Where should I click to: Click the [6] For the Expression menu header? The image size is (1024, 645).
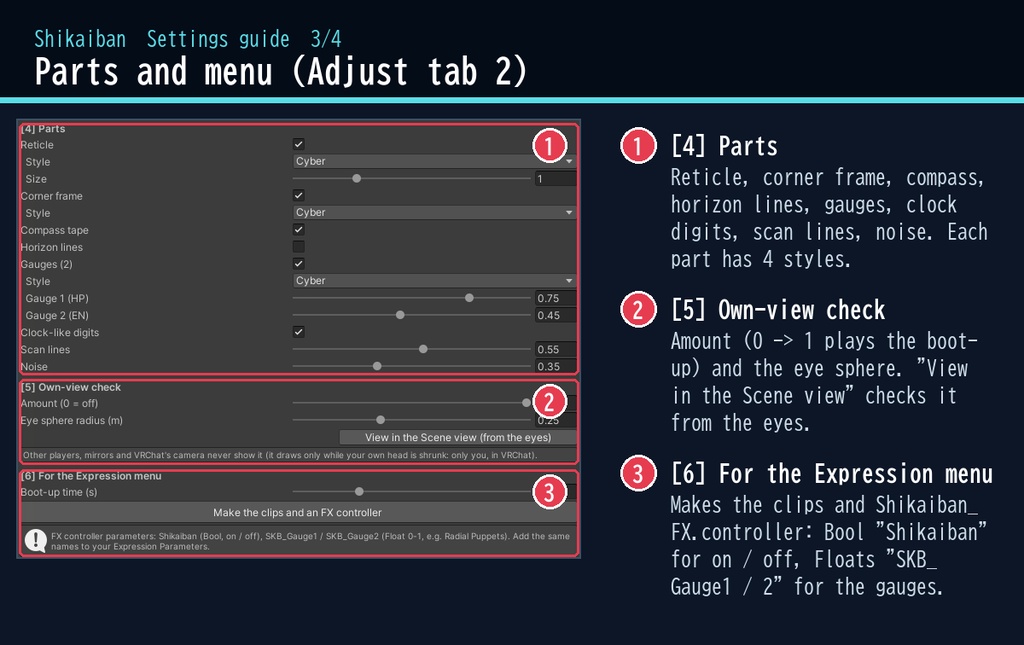[91, 476]
